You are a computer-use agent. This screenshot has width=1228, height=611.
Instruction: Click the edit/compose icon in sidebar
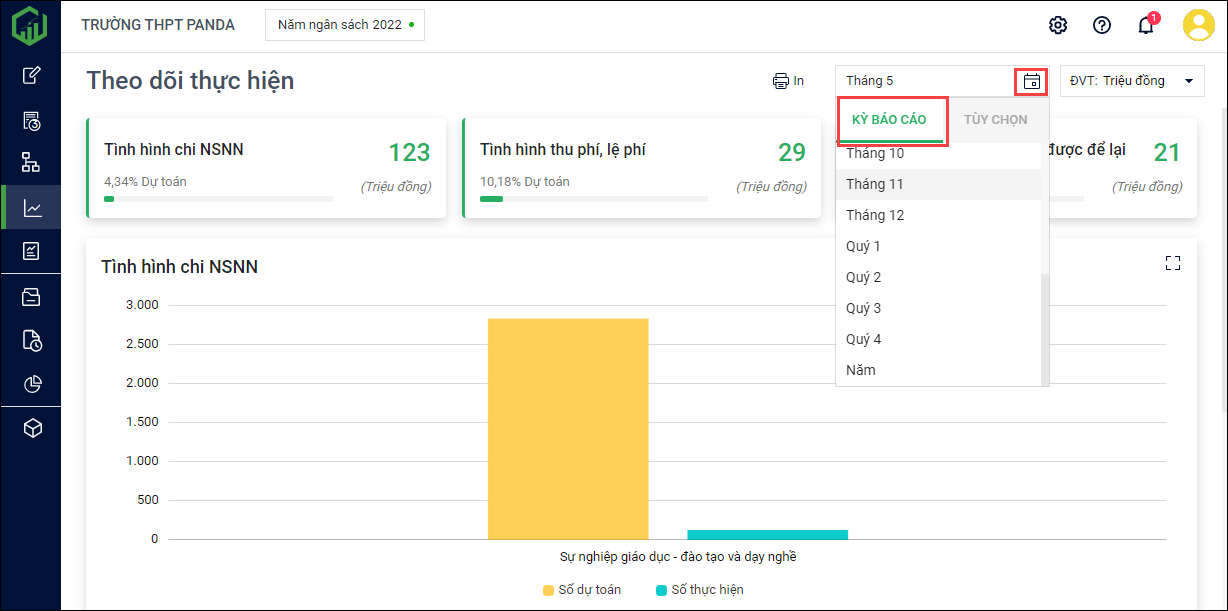pos(32,75)
